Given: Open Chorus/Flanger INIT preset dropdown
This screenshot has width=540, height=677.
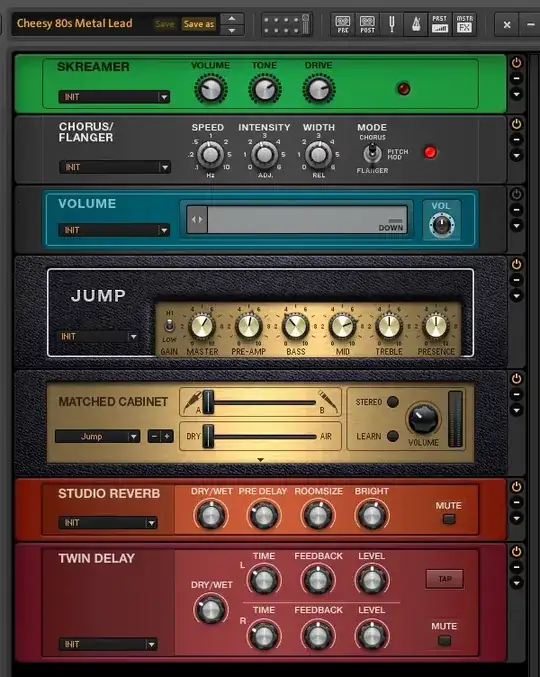Looking at the screenshot, I should click(x=114, y=167).
